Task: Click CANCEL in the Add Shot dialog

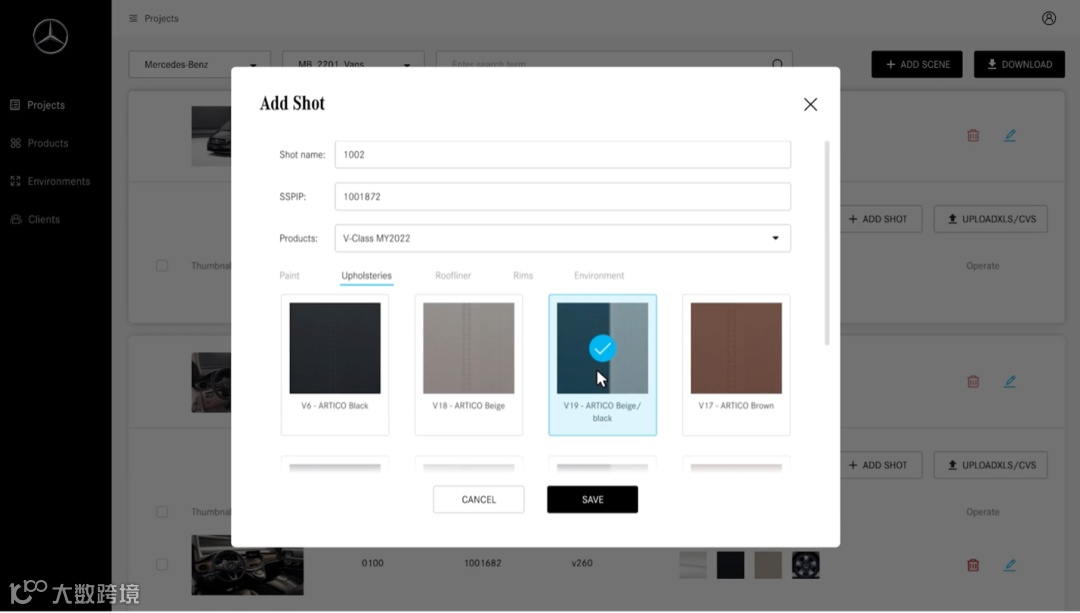Action: pos(479,499)
